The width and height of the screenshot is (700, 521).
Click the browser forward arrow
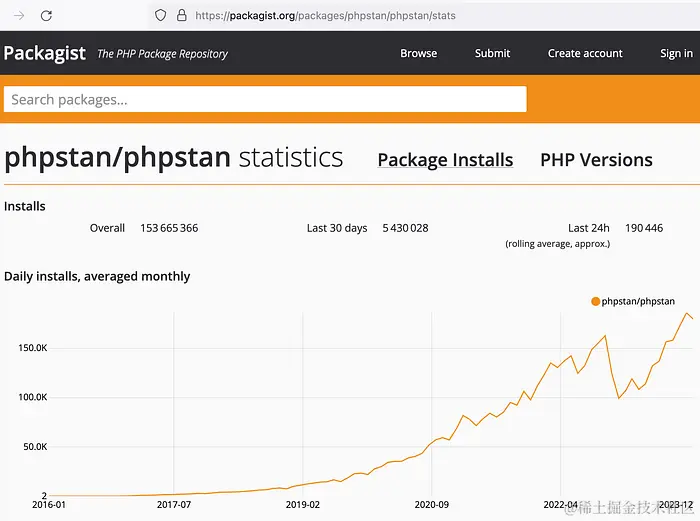tap(19, 16)
